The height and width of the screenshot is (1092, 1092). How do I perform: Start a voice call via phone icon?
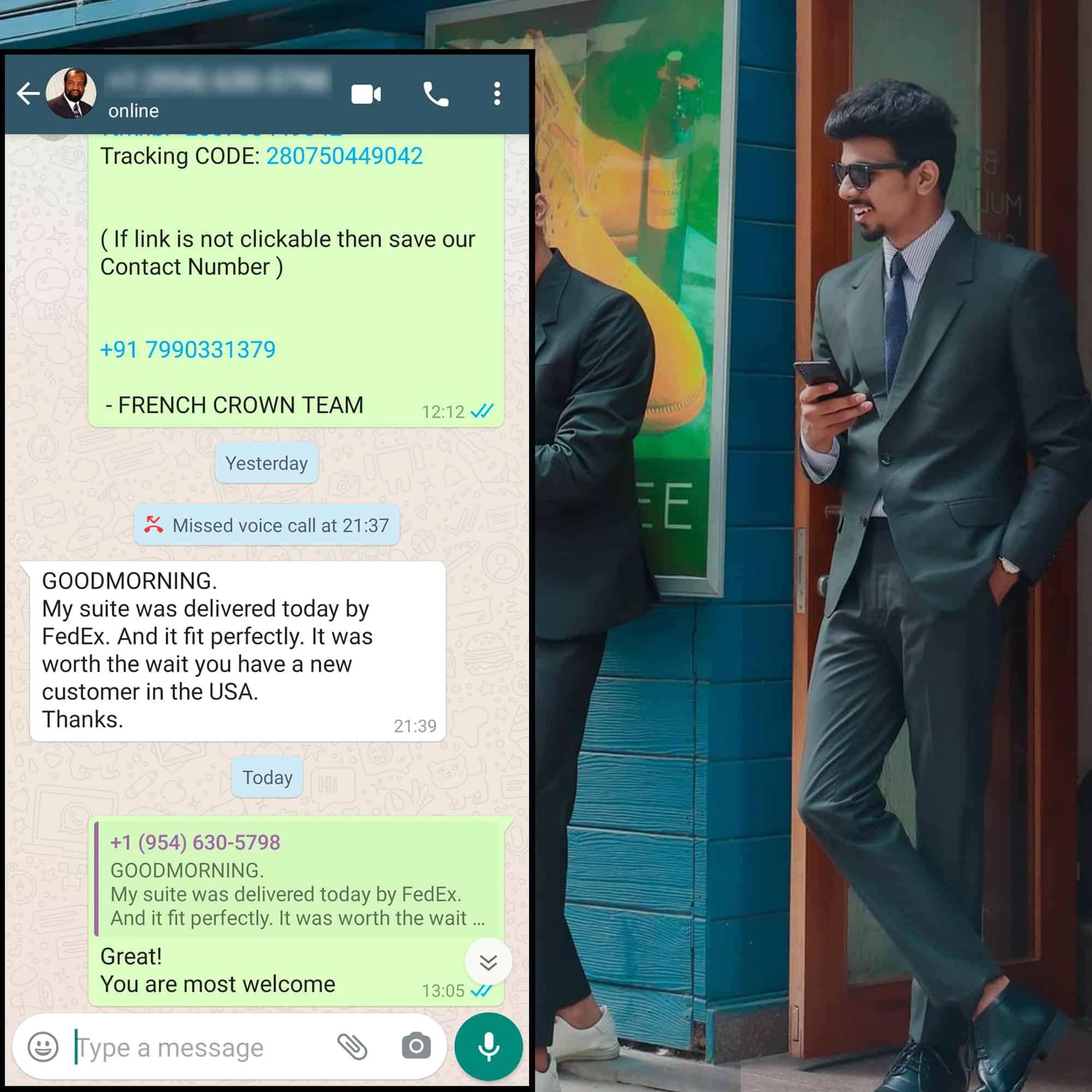pos(436,94)
